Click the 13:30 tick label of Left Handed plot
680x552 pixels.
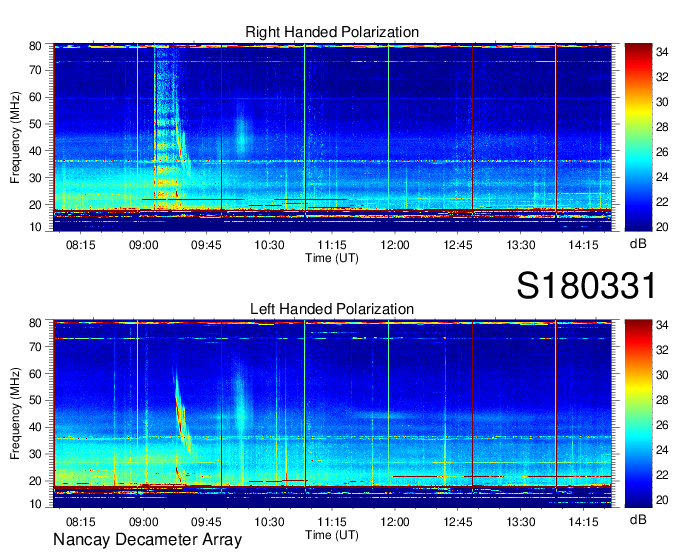[x=521, y=522]
